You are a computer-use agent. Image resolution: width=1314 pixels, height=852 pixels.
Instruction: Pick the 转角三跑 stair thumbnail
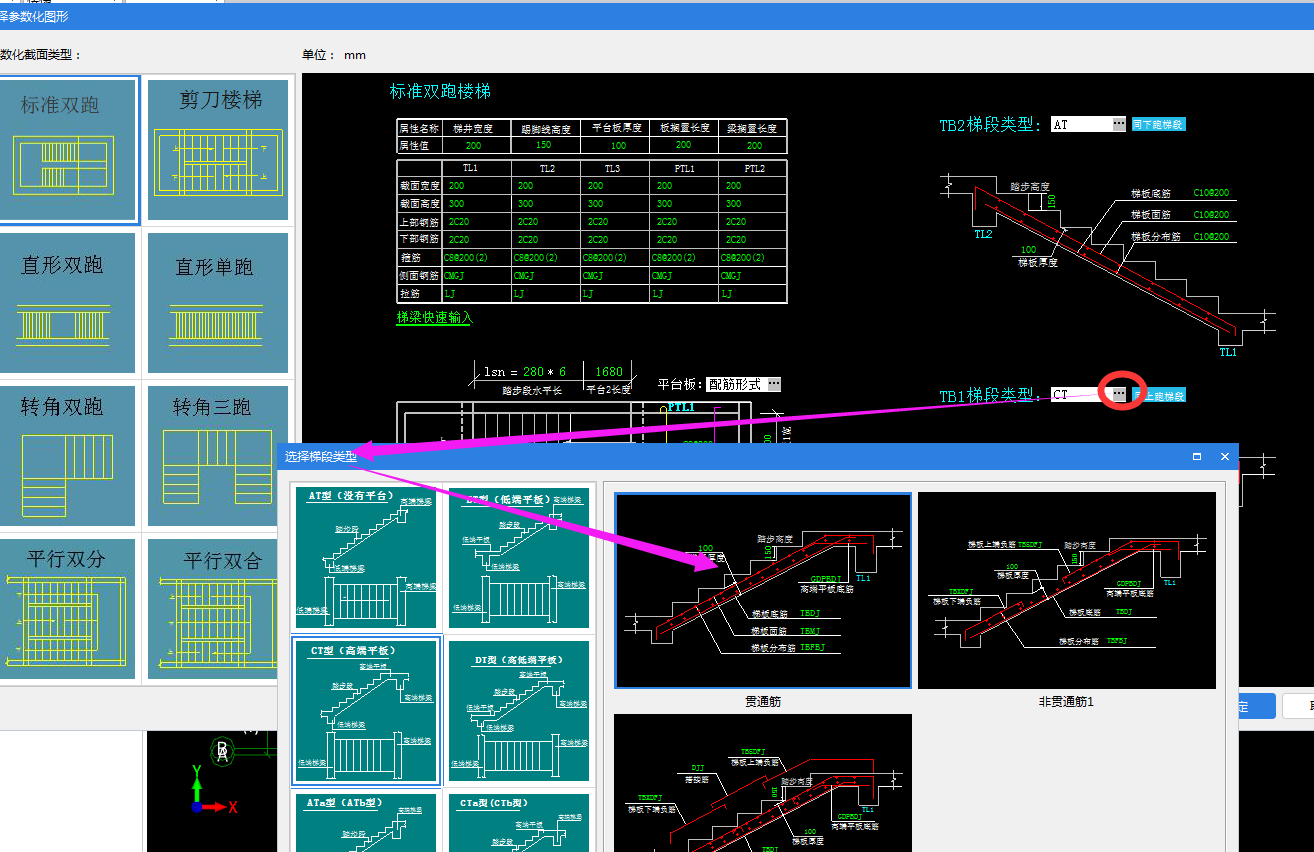pos(218,456)
